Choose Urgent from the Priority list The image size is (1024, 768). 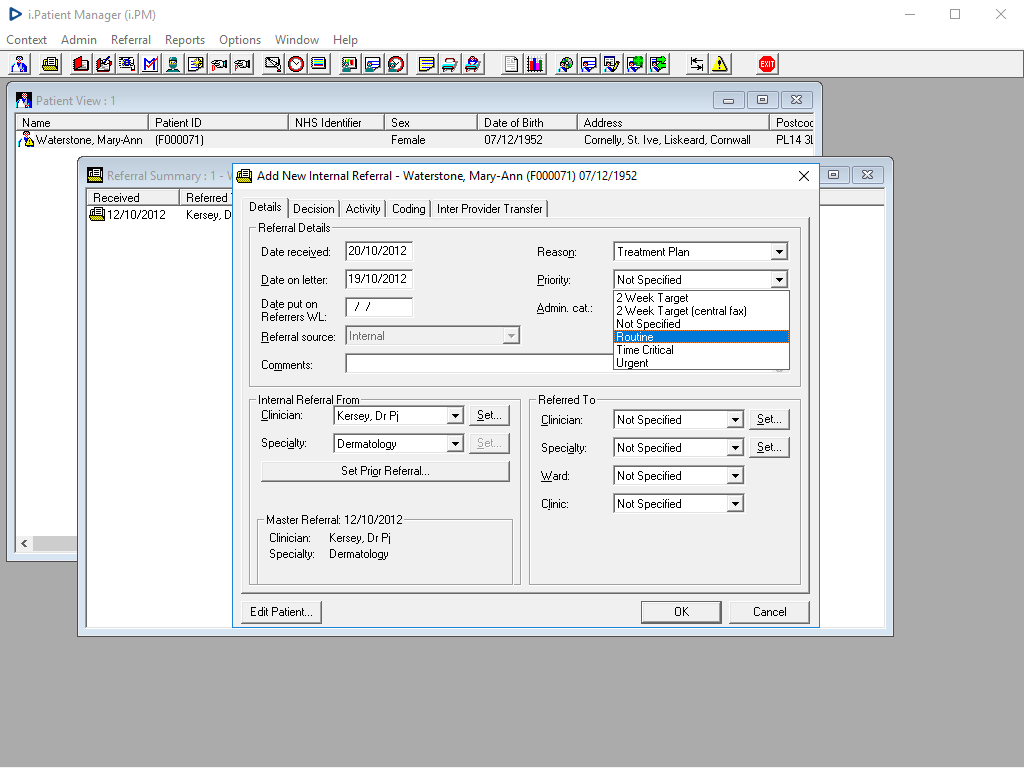[701, 363]
